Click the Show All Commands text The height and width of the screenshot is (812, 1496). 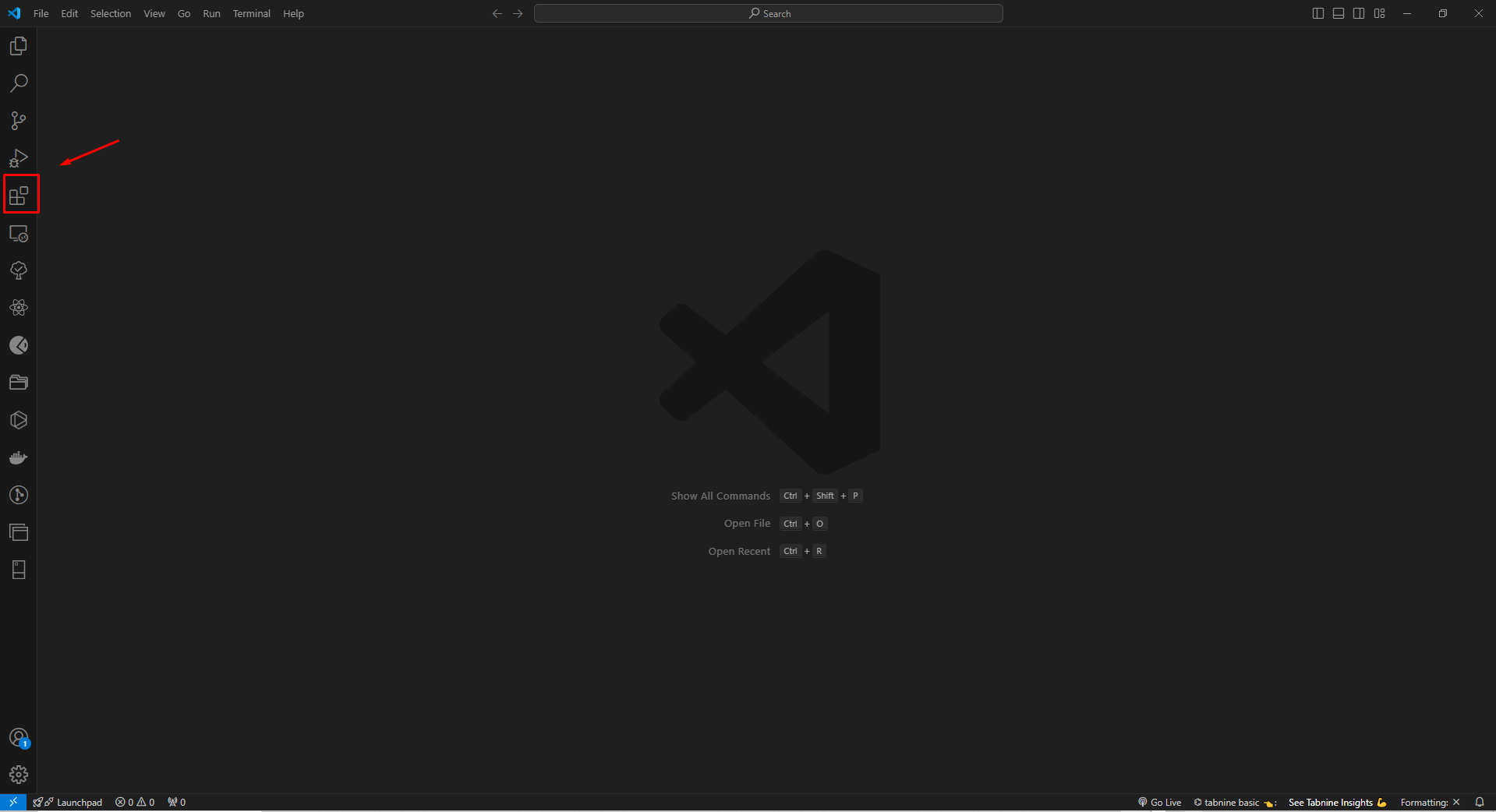[720, 496]
